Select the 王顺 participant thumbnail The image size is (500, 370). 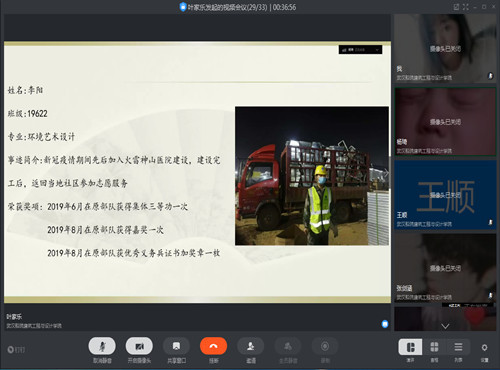(x=445, y=195)
